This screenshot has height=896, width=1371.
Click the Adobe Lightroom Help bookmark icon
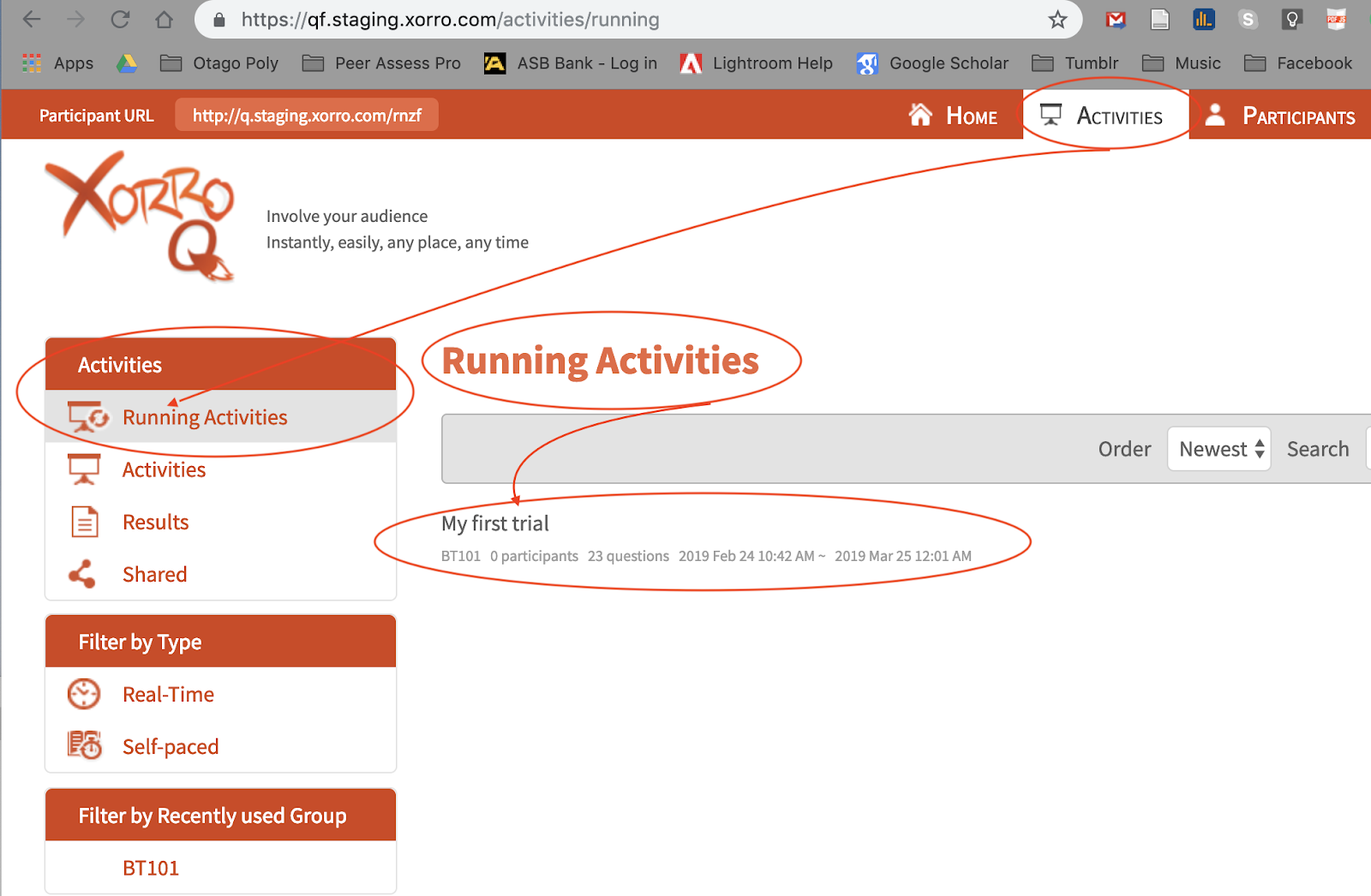(691, 63)
